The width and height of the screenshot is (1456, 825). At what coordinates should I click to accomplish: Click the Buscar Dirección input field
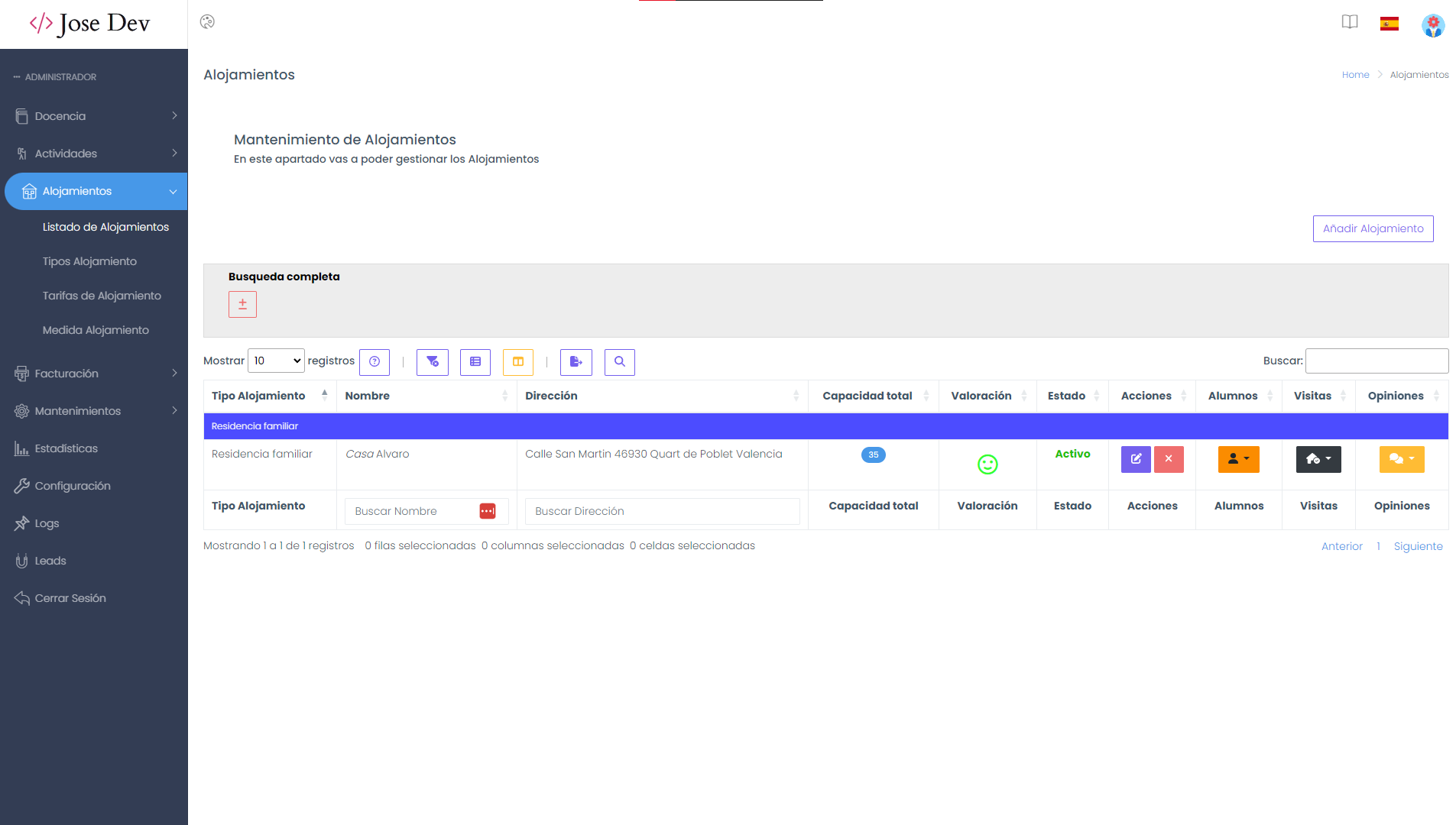pyautogui.click(x=662, y=511)
